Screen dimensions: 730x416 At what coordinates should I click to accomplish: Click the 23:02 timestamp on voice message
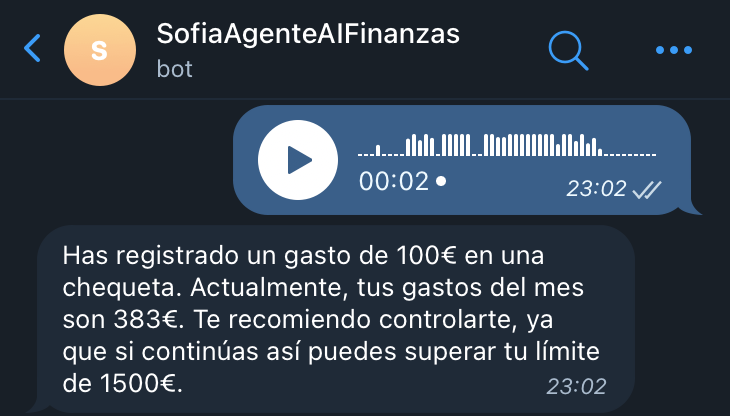pyautogui.click(x=596, y=189)
